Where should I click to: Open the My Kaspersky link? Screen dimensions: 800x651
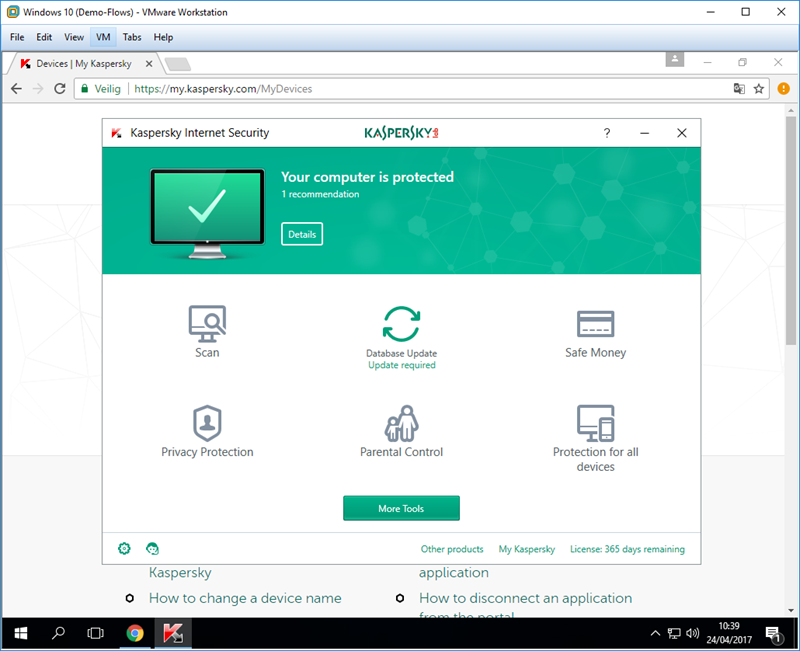click(527, 549)
